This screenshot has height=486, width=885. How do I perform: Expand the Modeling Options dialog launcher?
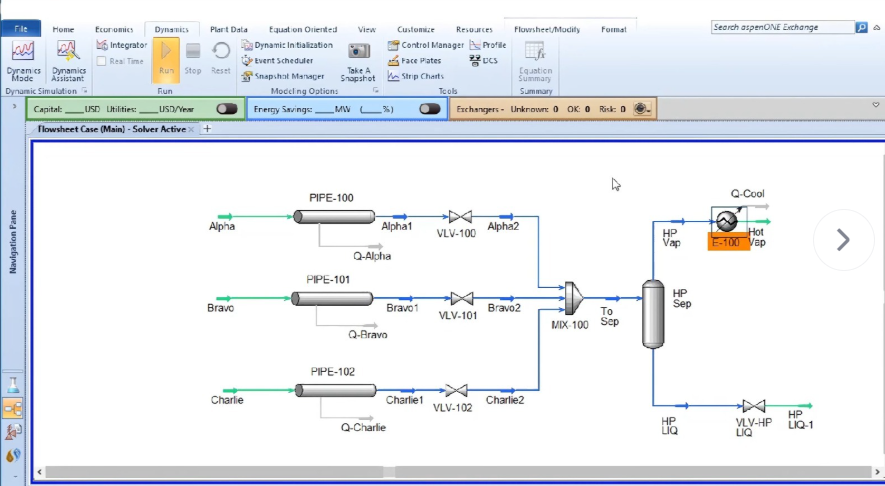(x=376, y=90)
